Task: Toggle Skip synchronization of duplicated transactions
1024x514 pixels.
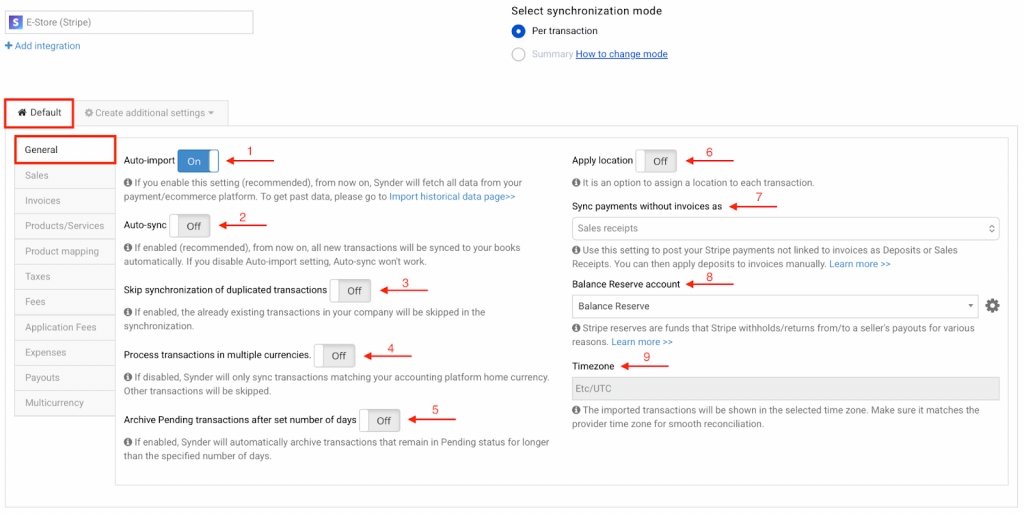Action: (x=351, y=290)
